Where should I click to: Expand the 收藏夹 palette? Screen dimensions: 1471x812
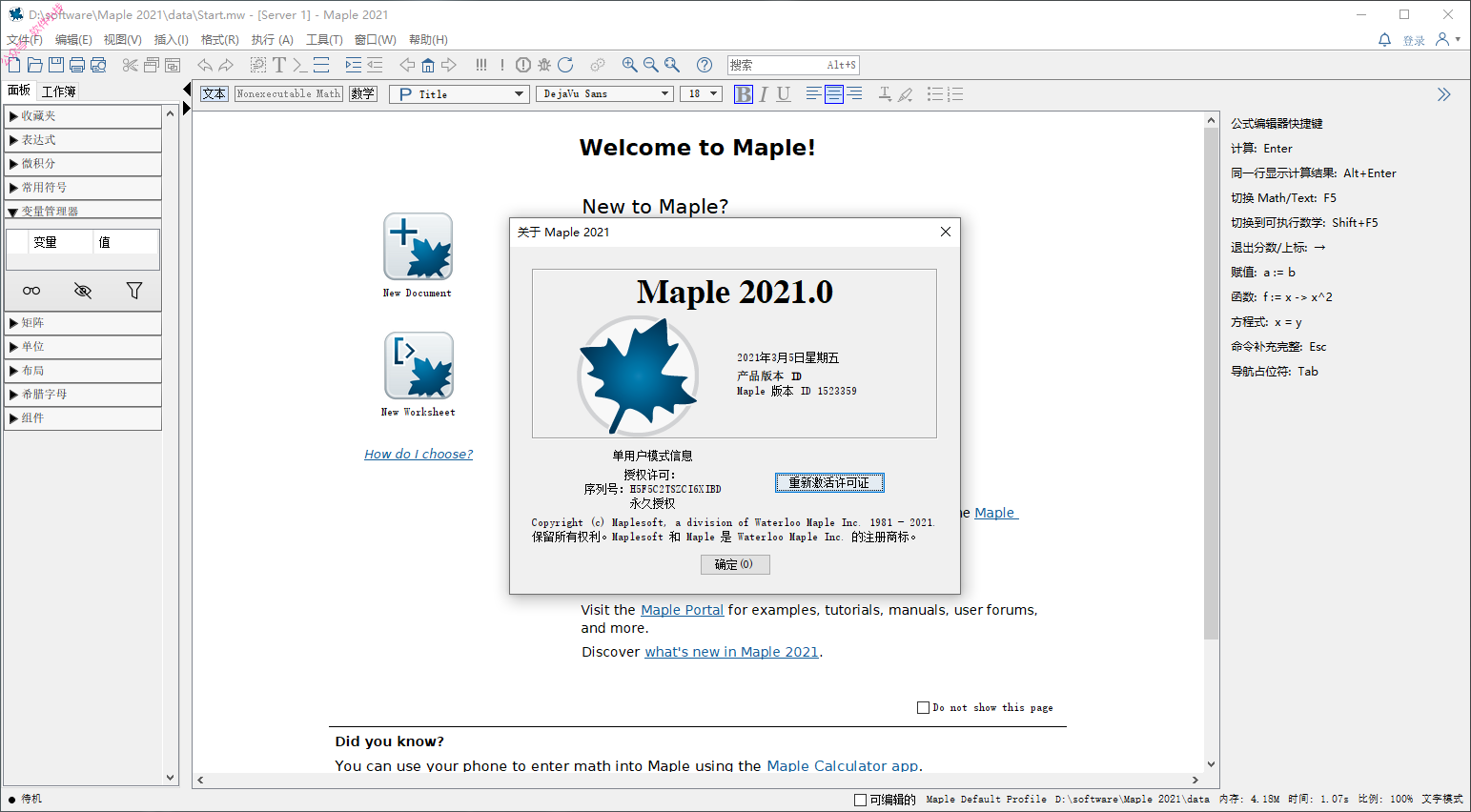[83, 116]
